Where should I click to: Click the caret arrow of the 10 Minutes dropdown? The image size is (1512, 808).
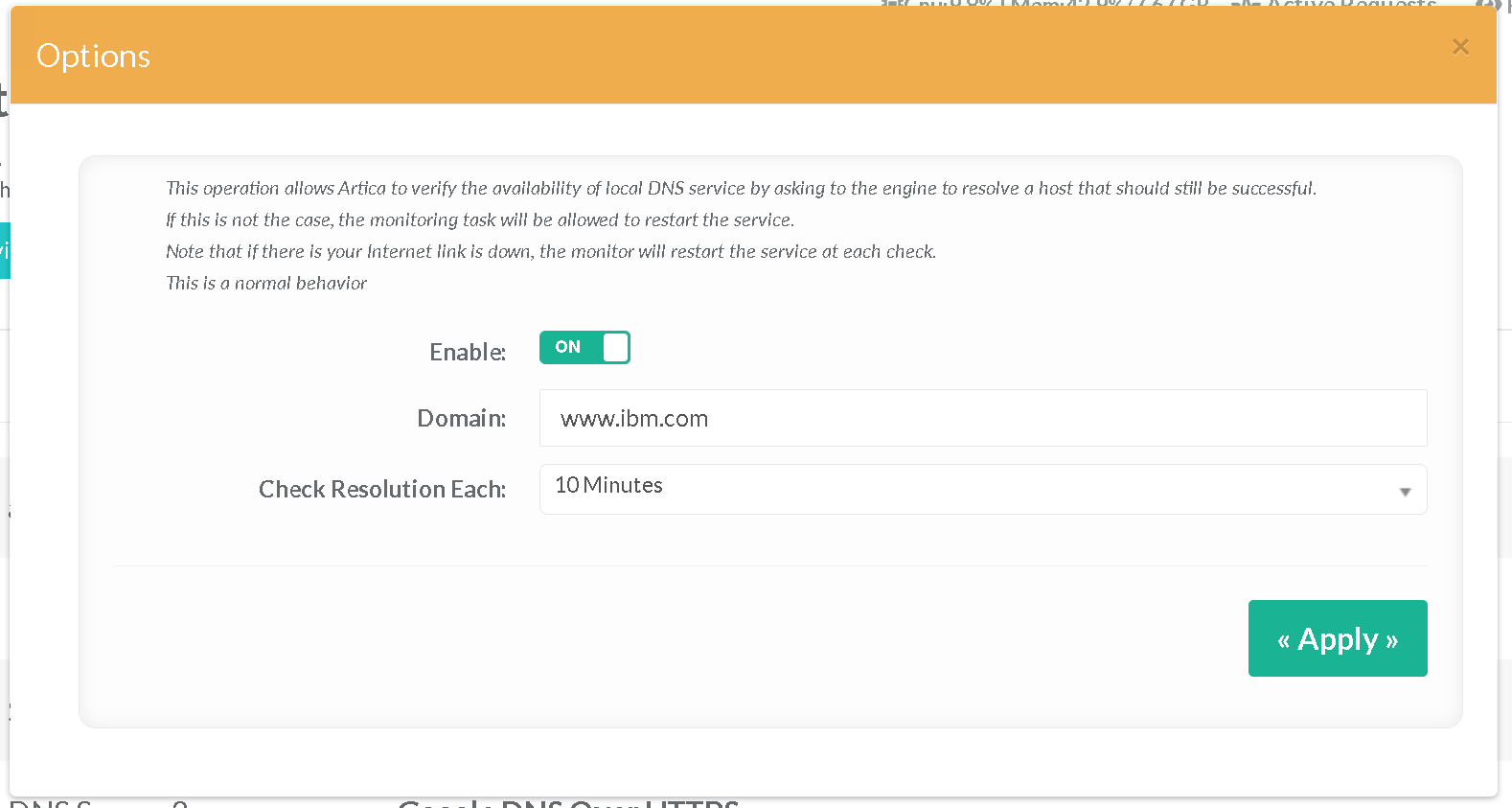(1405, 492)
